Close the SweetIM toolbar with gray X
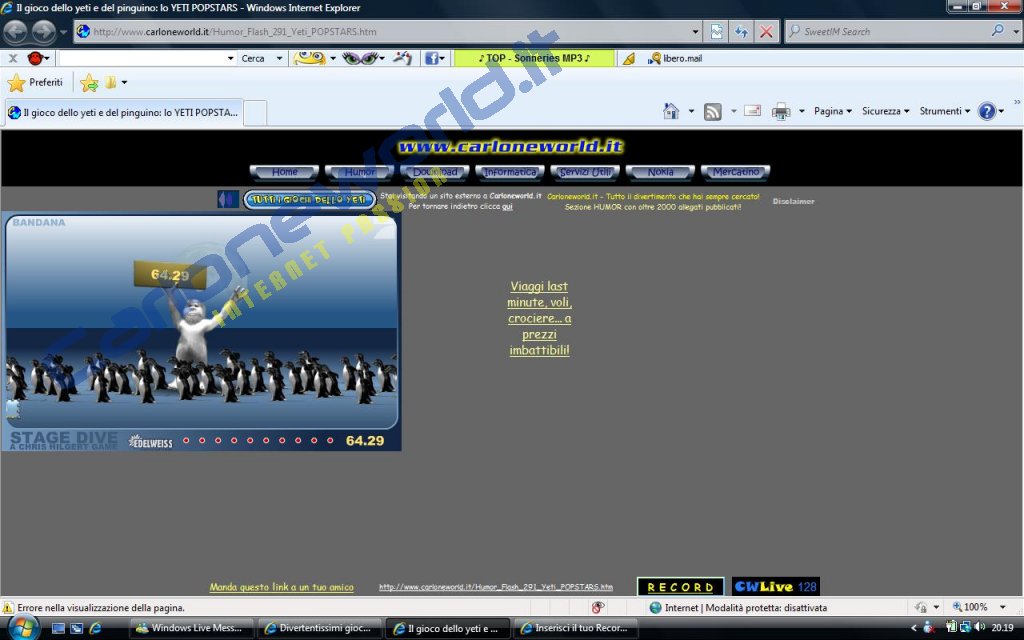This screenshot has width=1024, height=640. point(12,58)
